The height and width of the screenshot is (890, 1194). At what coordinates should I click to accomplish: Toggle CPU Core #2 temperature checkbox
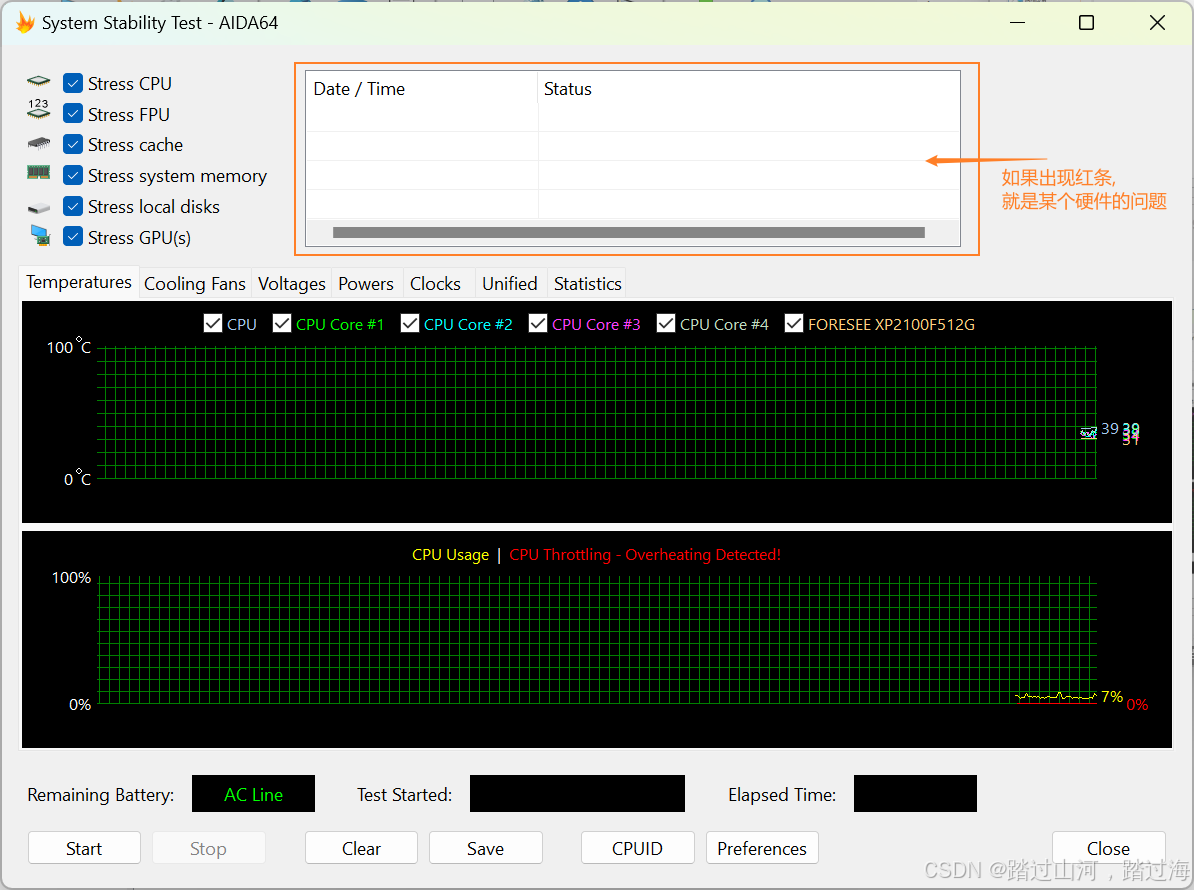coord(410,324)
